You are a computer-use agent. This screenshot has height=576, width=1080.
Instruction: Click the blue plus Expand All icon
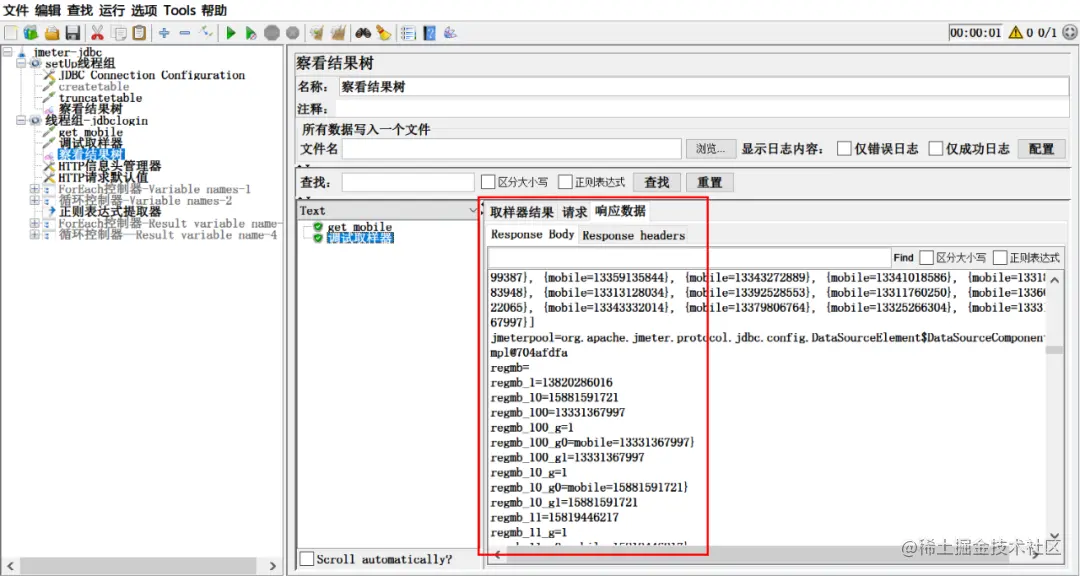[x=164, y=32]
